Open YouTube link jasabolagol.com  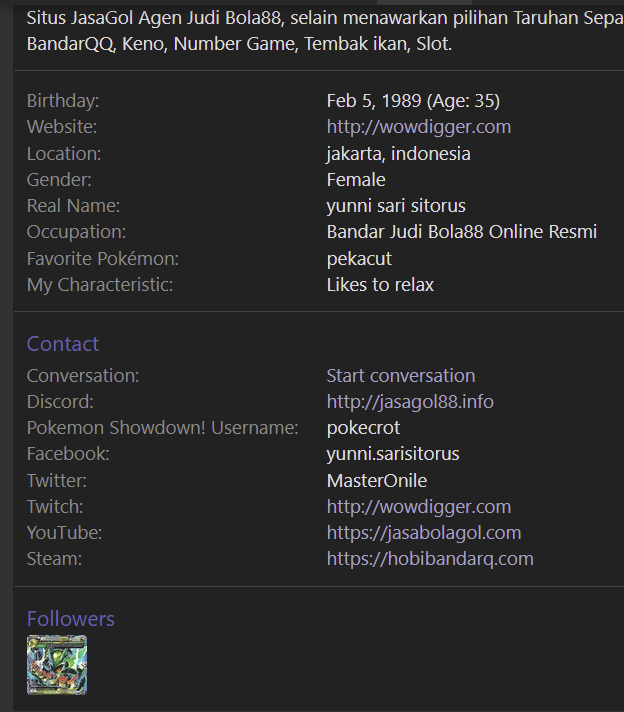pos(424,533)
